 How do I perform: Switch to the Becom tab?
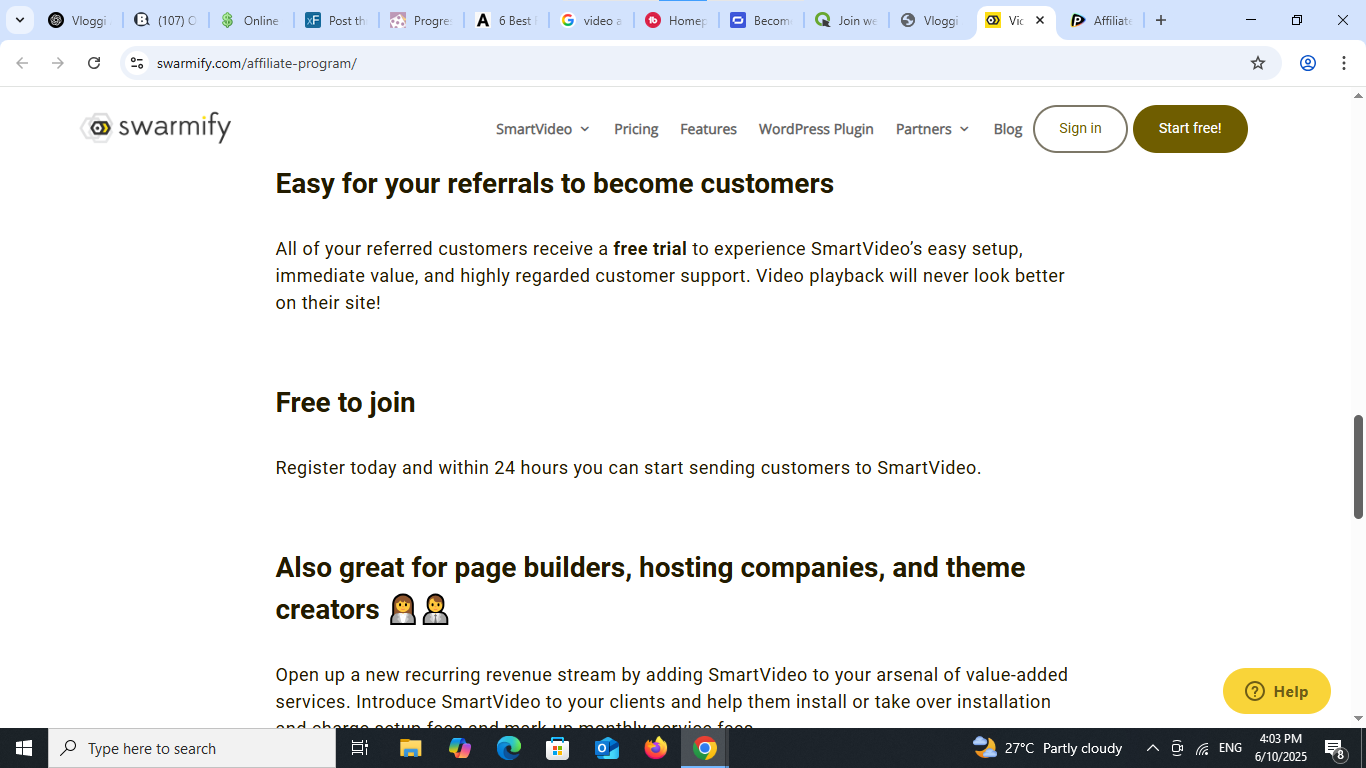(x=762, y=20)
